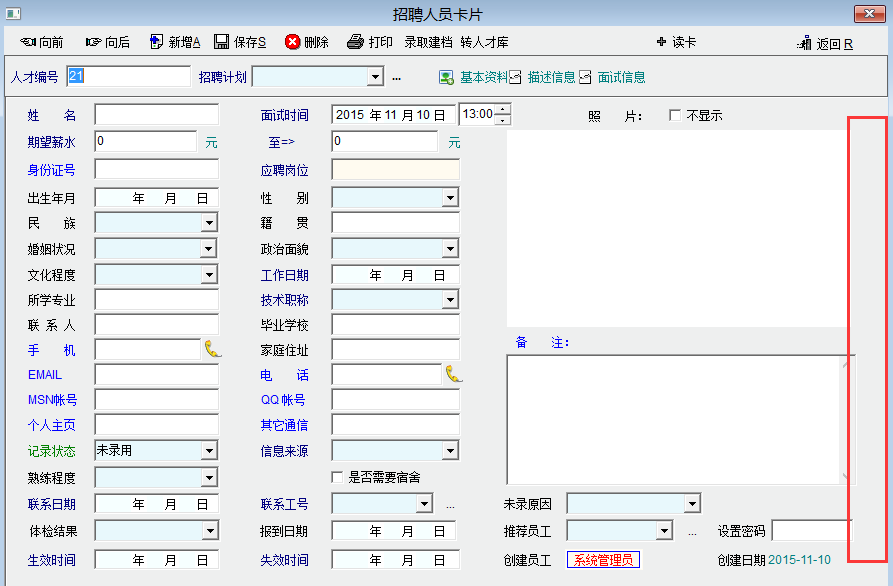Click the 读卡 (read card) icon
Viewport: 893px width, 586px height.
click(x=661, y=42)
